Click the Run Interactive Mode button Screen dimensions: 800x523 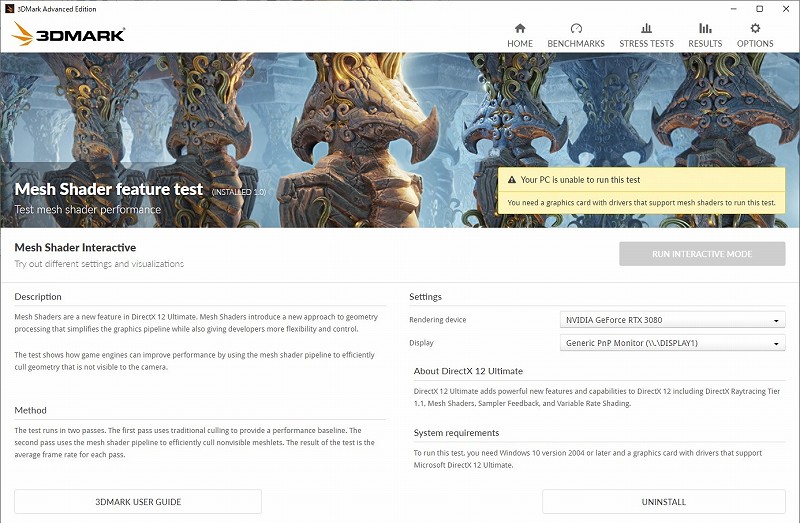pyautogui.click(x=702, y=254)
